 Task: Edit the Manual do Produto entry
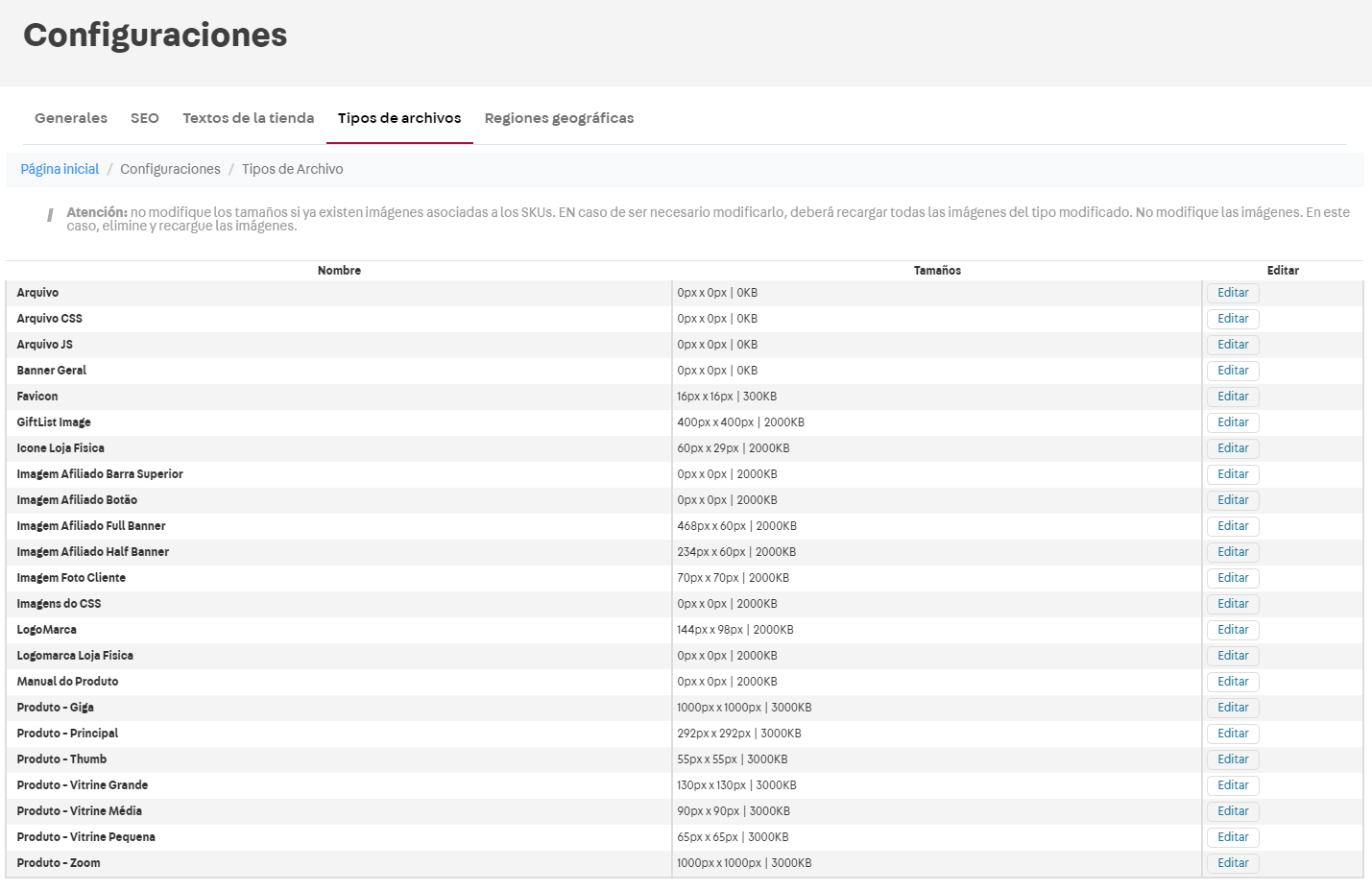tap(1233, 682)
